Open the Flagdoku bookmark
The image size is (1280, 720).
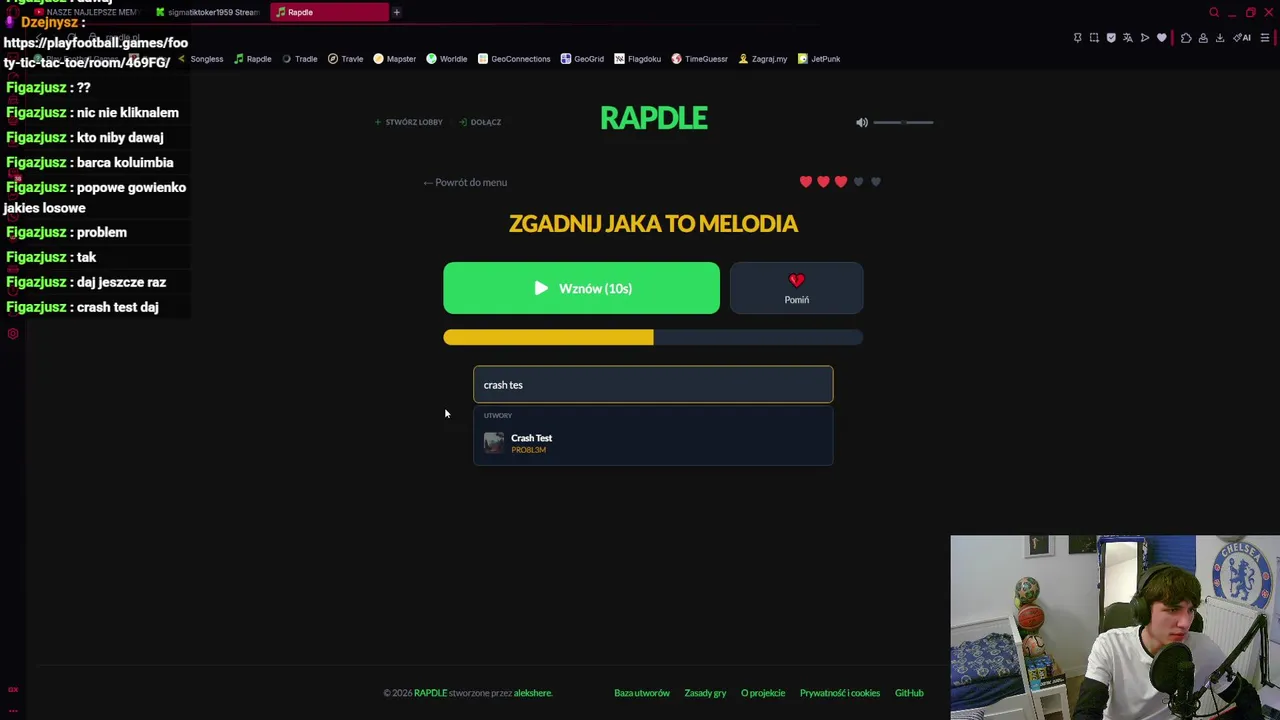click(638, 59)
